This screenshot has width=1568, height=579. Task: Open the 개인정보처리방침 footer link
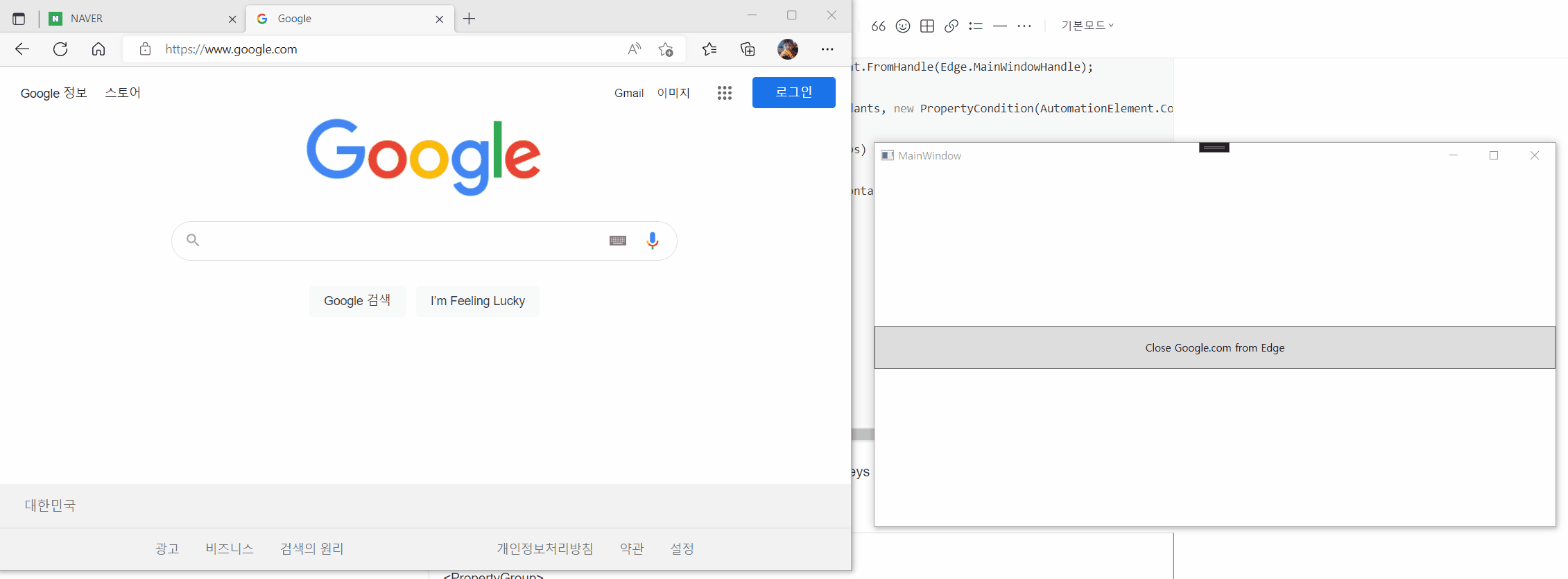545,548
